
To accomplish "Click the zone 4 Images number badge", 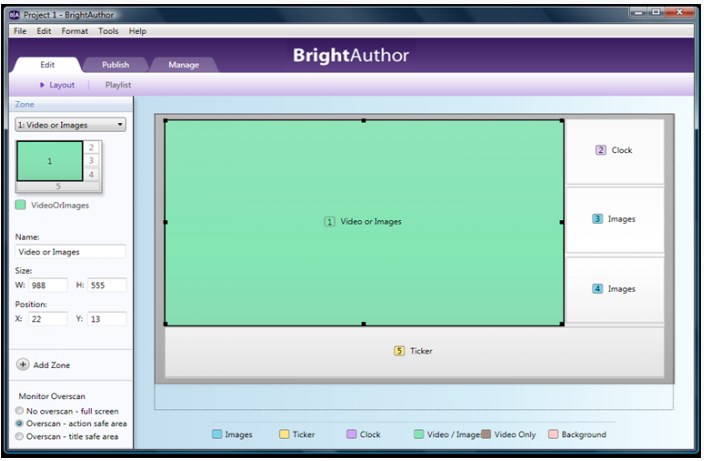I will point(597,289).
